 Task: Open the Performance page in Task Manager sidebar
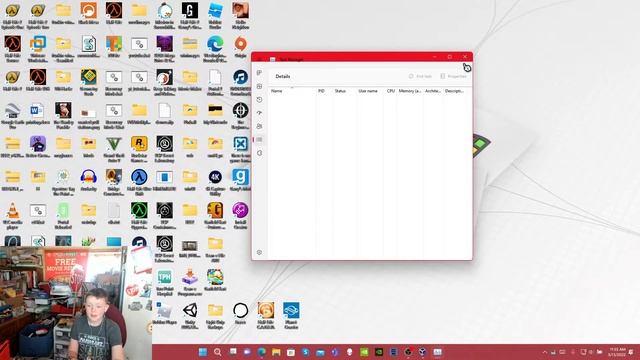tap(259, 87)
